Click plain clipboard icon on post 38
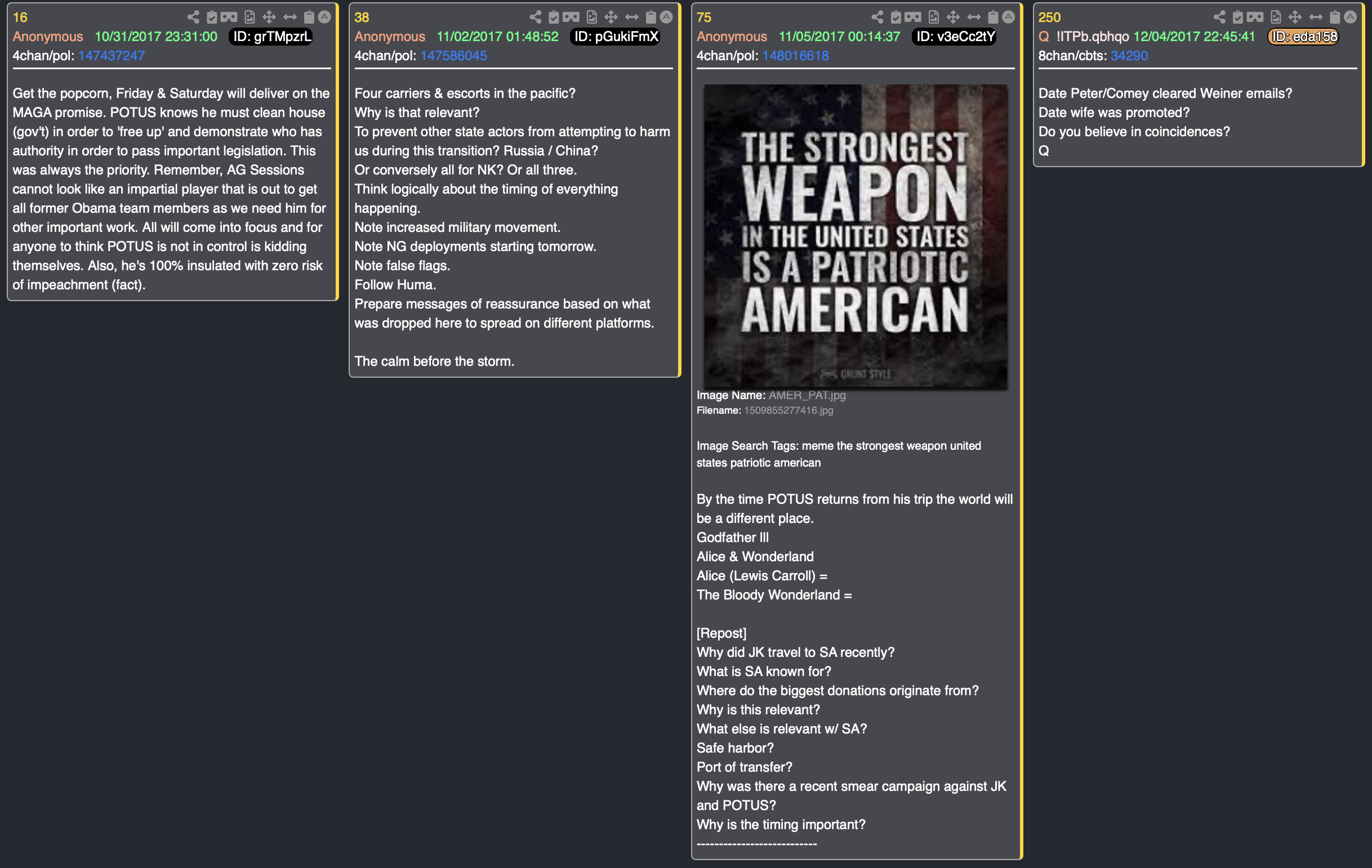The width and height of the screenshot is (1372, 868). coord(651,17)
